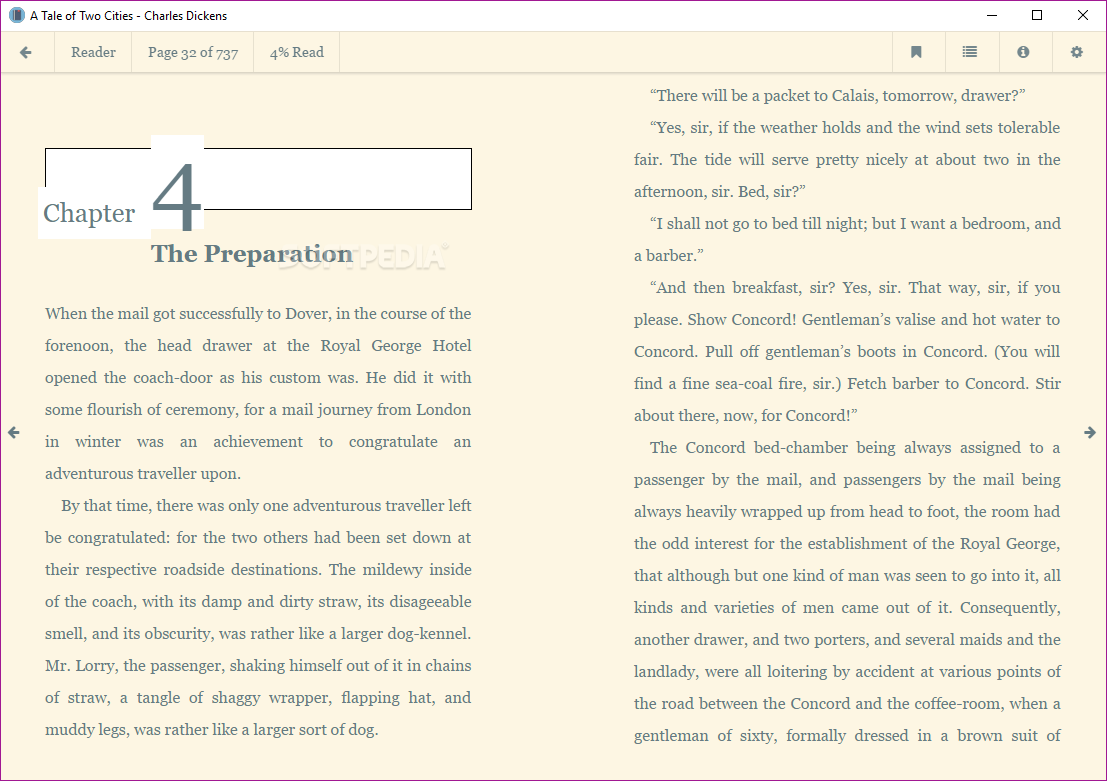Click the line starting 'When the mail got successfully'

coord(258,314)
